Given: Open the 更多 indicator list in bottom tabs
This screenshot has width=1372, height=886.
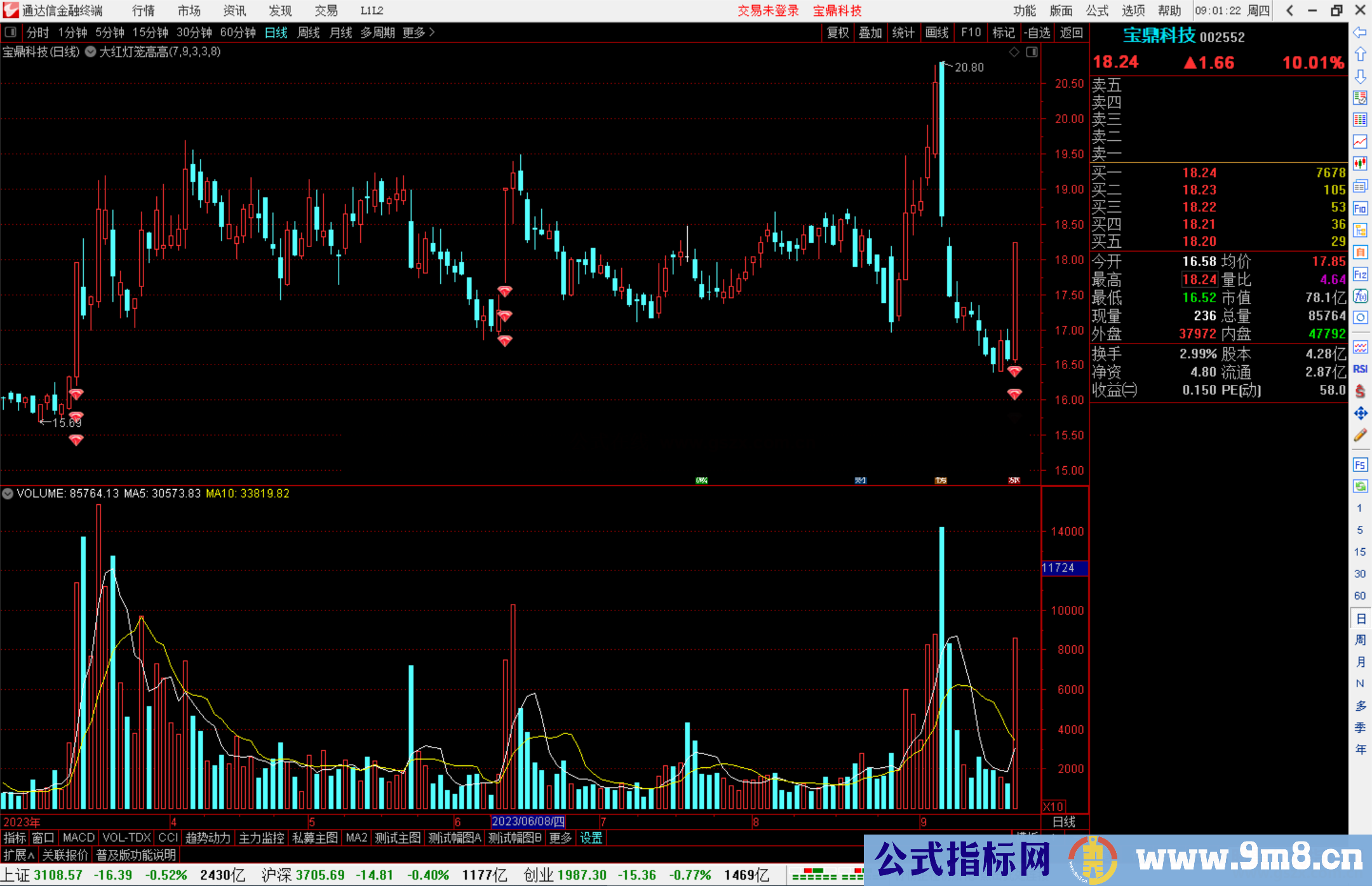Looking at the screenshot, I should (560, 838).
